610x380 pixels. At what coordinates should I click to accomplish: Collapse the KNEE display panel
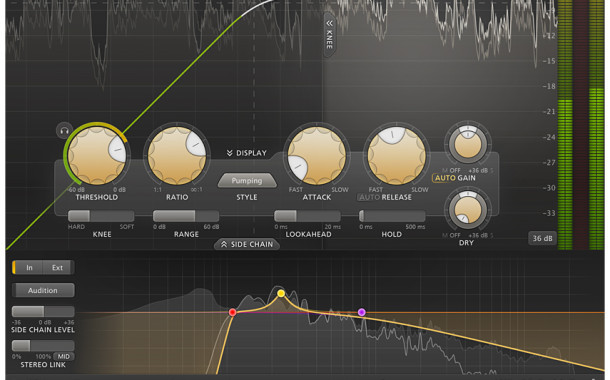tap(330, 35)
